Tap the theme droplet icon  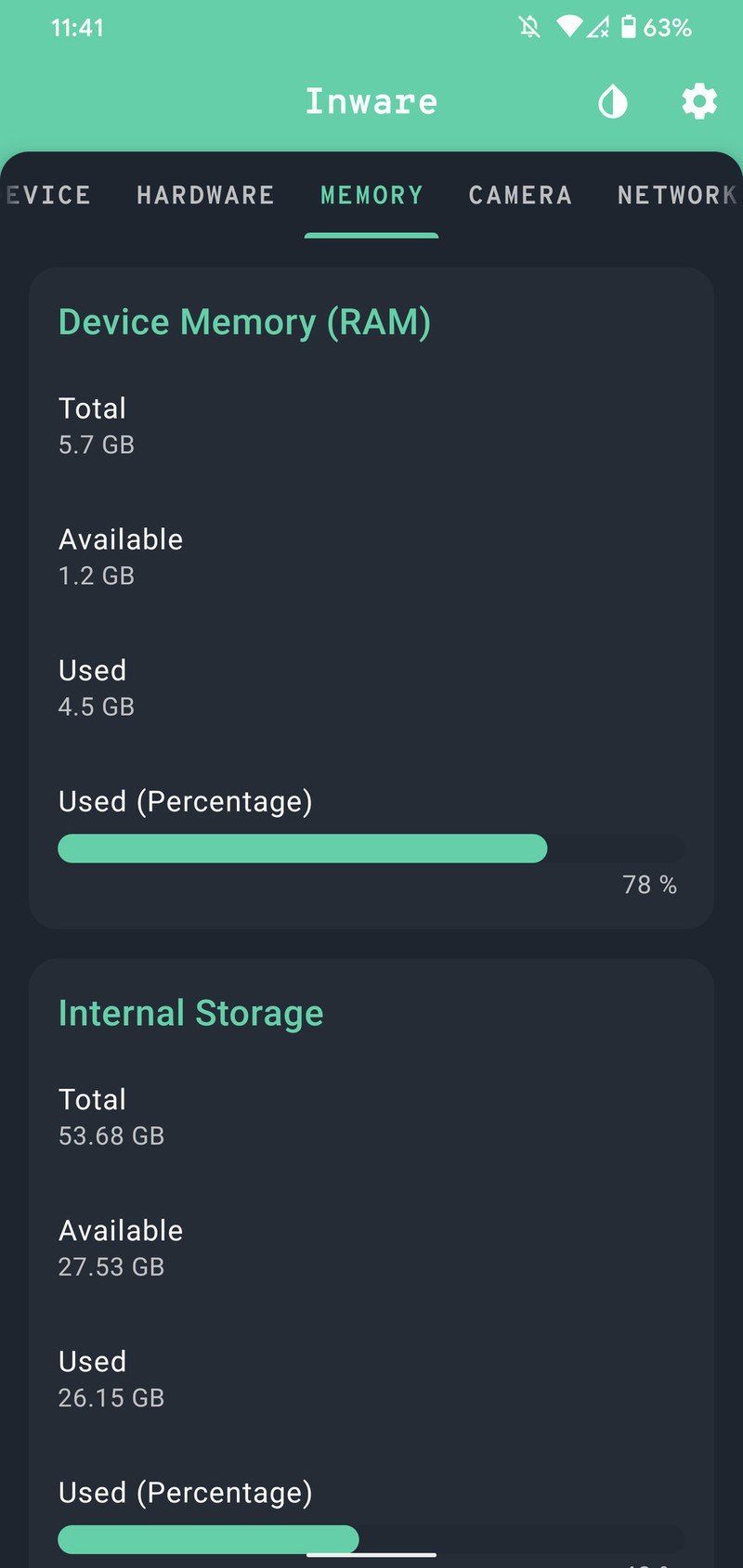click(x=613, y=101)
